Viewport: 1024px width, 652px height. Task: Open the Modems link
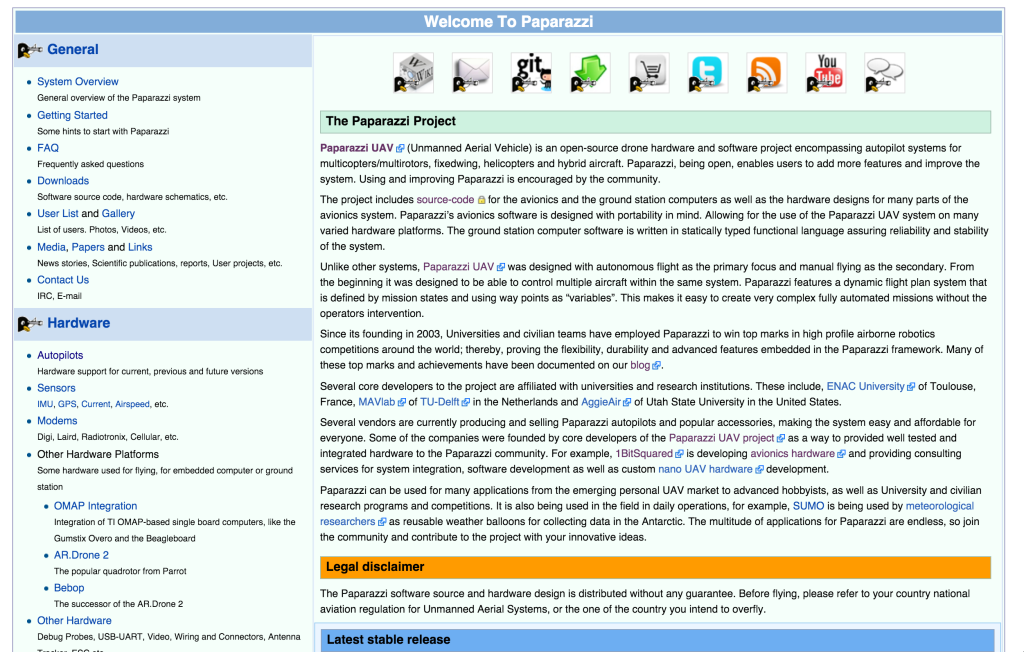click(57, 421)
